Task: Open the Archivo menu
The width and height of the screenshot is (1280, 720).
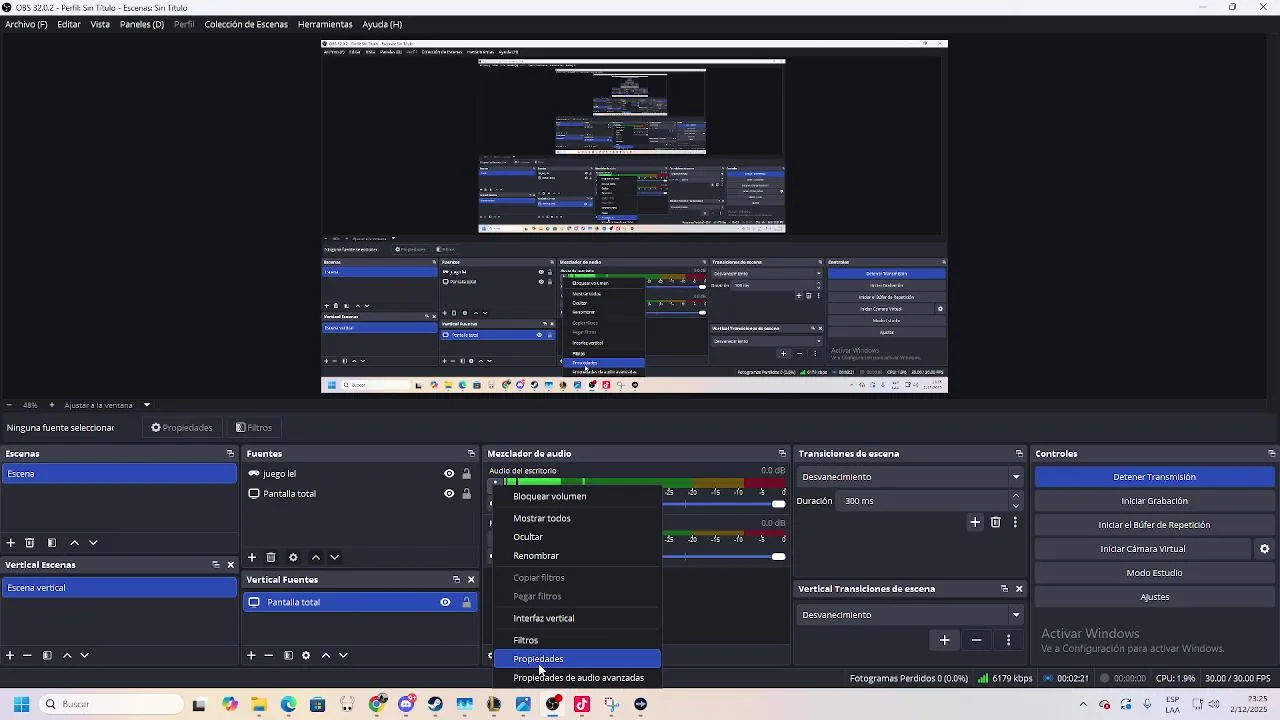Action: click(x=26, y=24)
